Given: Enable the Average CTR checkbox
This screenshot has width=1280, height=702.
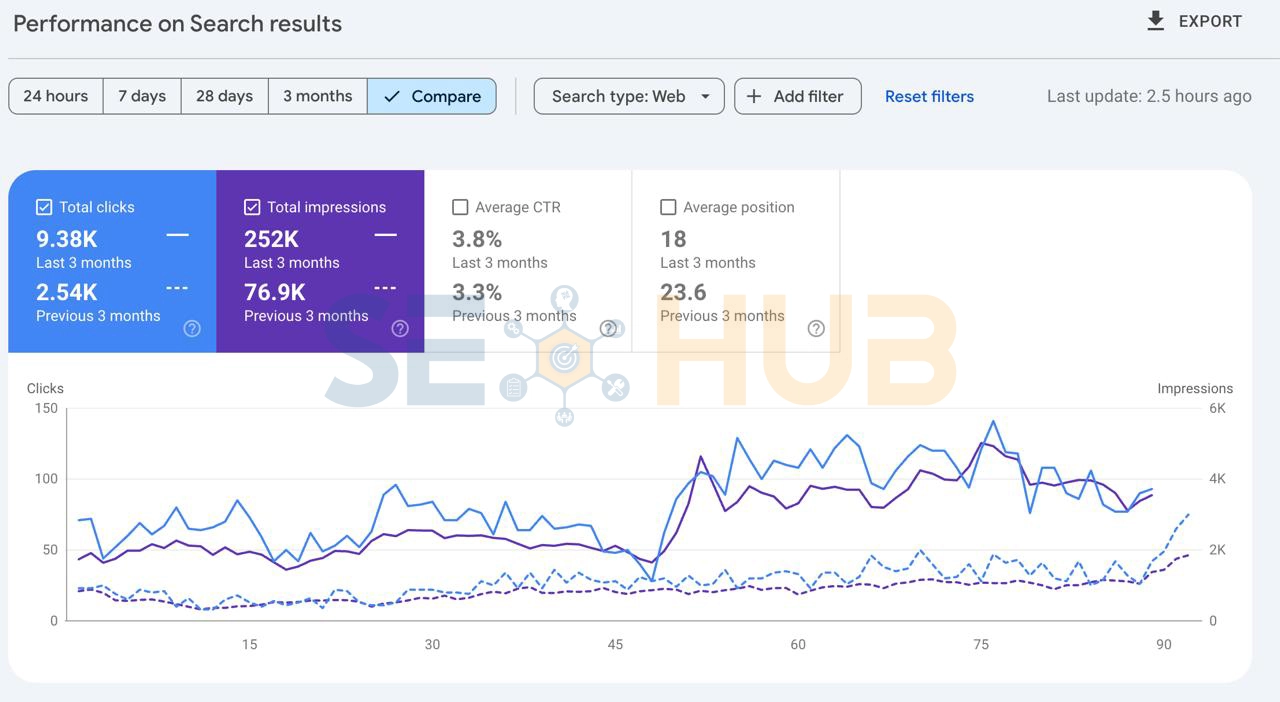Looking at the screenshot, I should point(460,207).
